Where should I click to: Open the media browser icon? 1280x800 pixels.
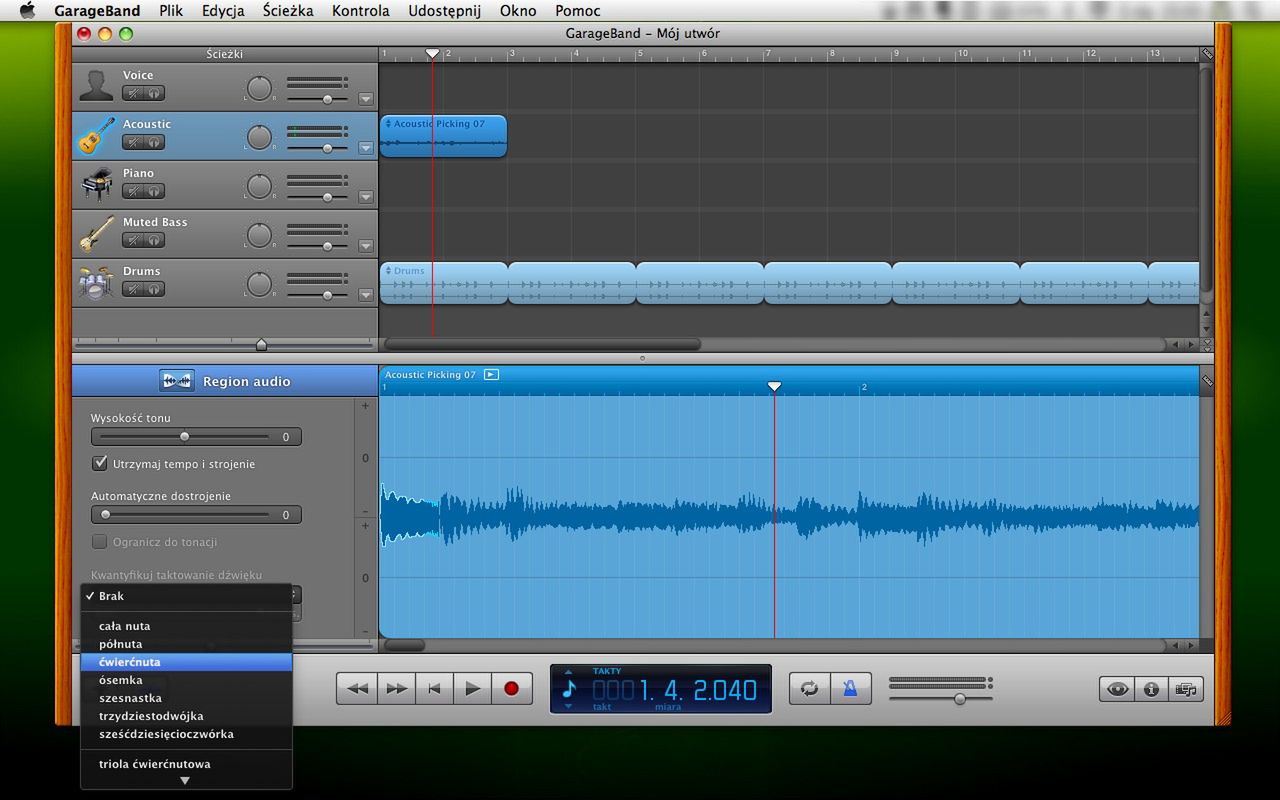(1185, 689)
